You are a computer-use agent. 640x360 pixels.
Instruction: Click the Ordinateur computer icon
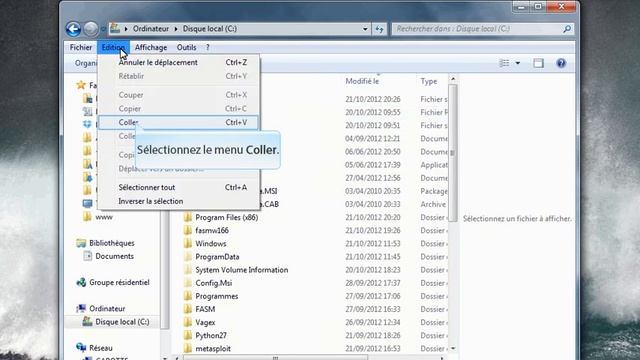(x=81, y=308)
